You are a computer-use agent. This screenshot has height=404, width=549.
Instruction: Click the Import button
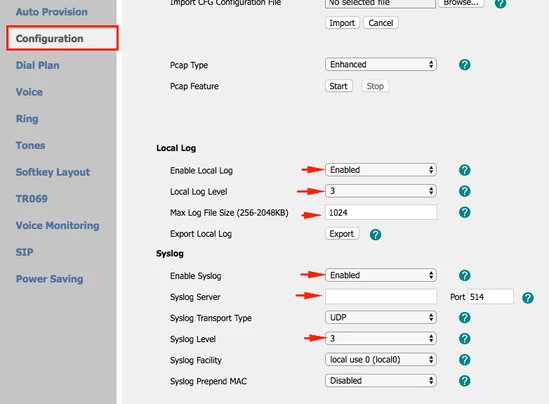[342, 23]
